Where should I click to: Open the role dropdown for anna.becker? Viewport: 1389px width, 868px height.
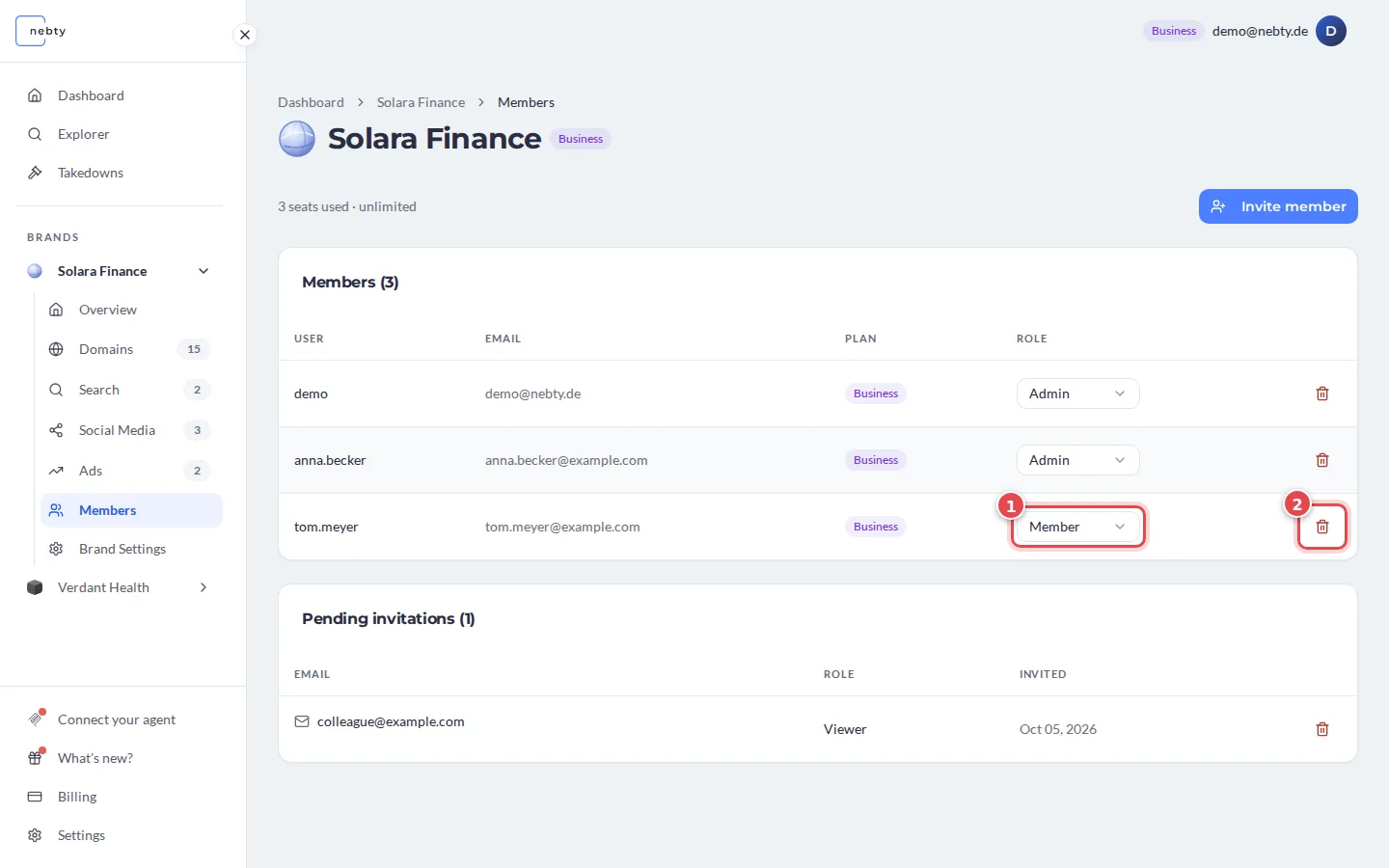[x=1077, y=460]
